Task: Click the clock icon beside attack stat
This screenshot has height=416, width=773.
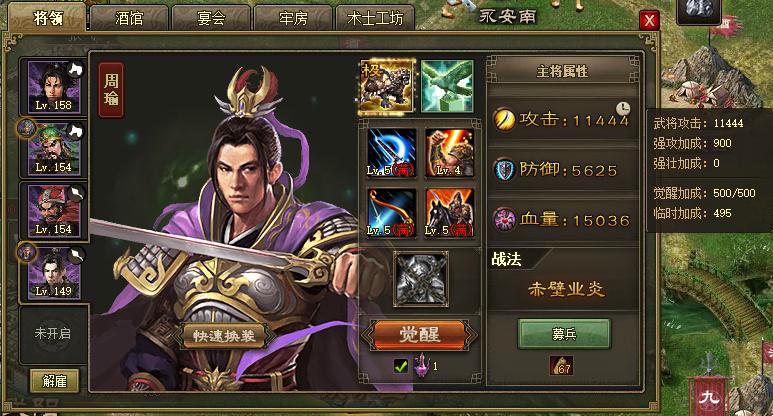Action: pyautogui.click(x=623, y=108)
